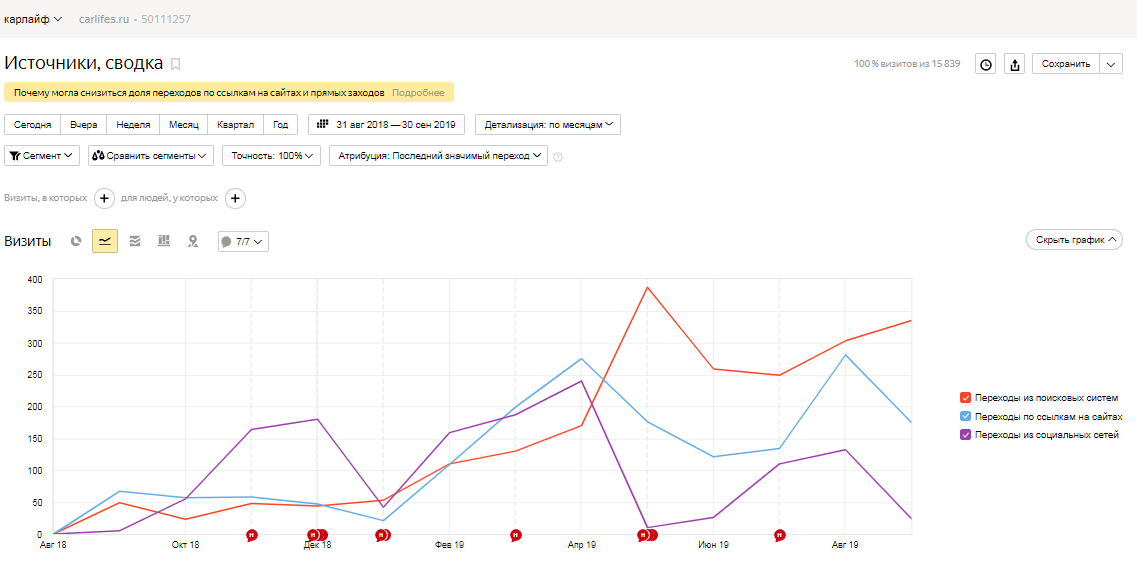Screen dimensions: 1137x569
Task: Select the Неделя period
Action: click(133, 125)
